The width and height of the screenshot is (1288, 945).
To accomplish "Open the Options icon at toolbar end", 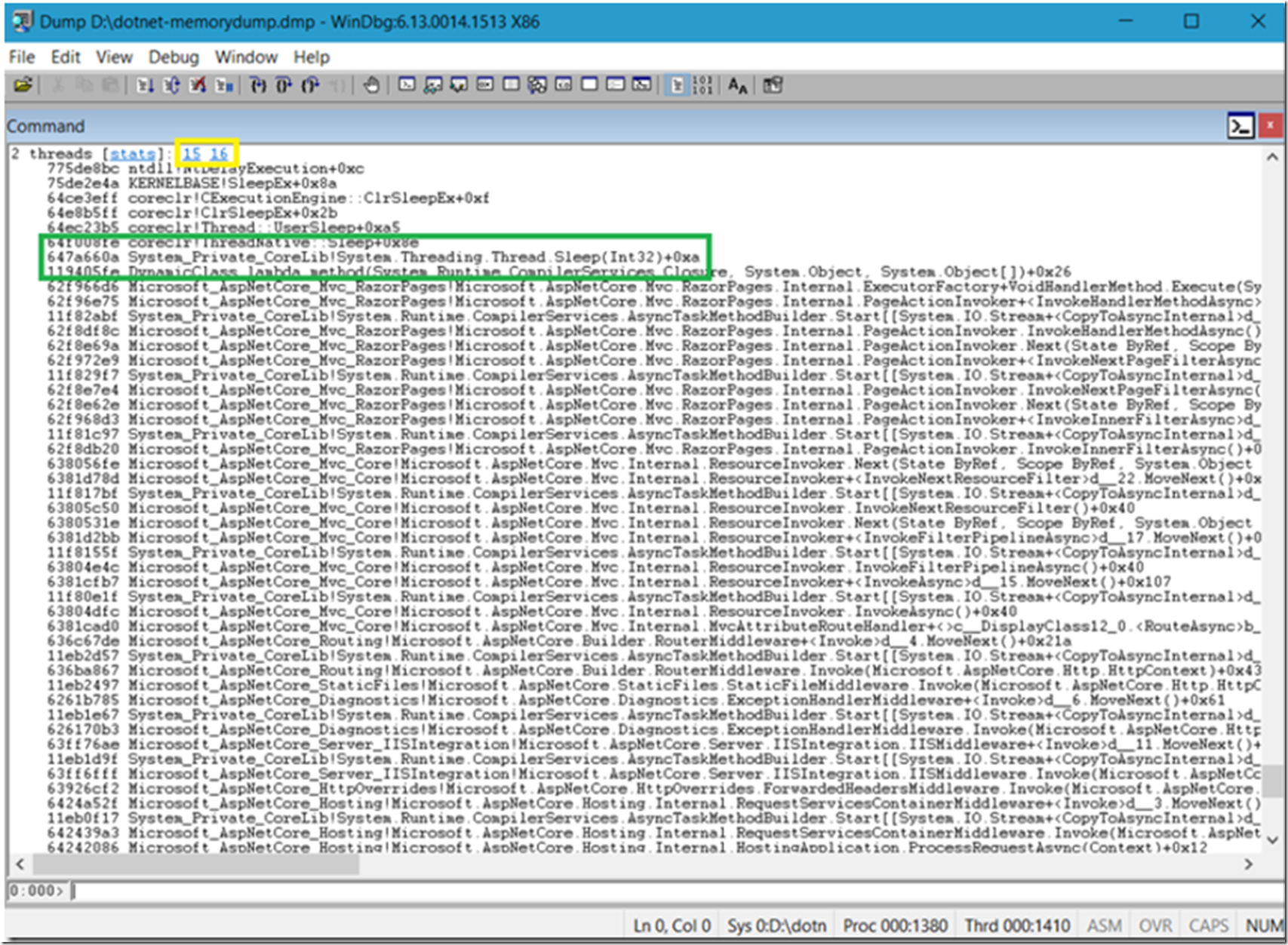I will [772, 85].
